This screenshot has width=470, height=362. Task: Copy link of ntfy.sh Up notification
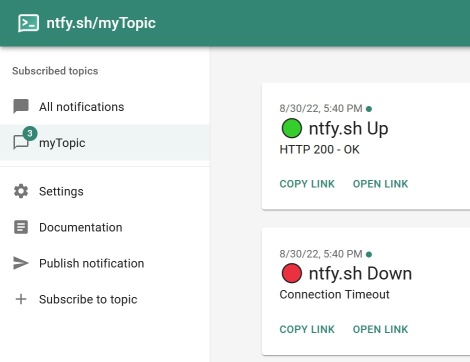[x=307, y=184]
